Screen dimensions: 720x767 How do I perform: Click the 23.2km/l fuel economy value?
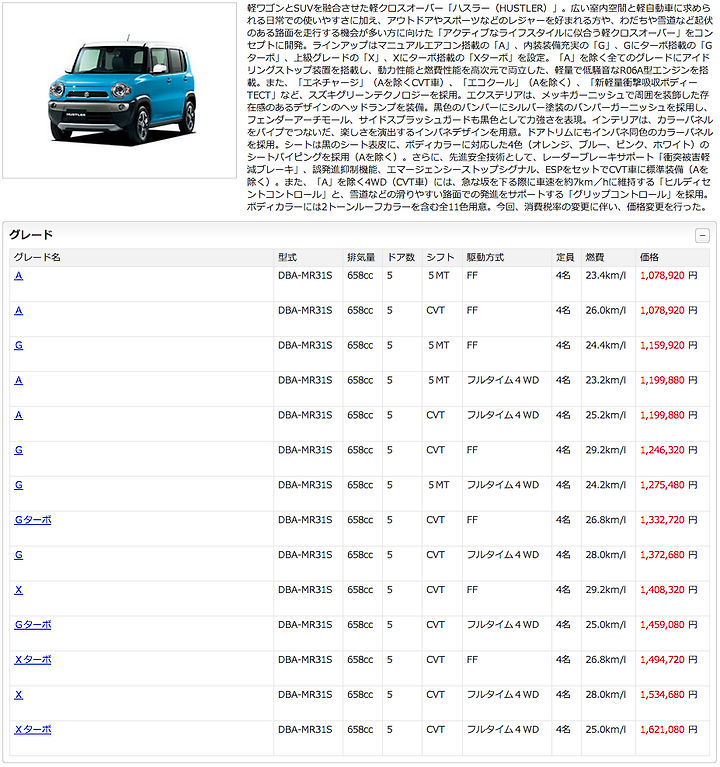(x=606, y=381)
